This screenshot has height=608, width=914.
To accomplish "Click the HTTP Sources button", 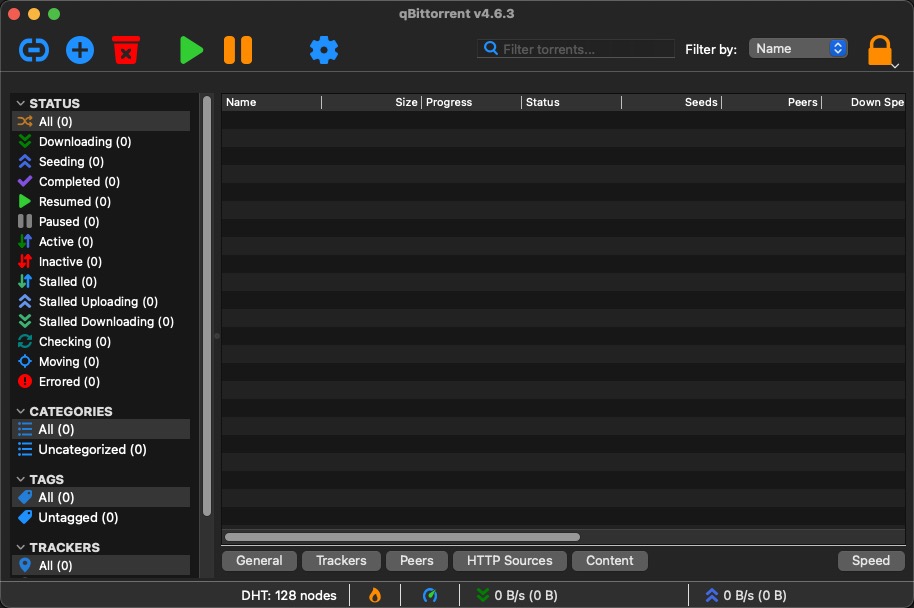I will pyautogui.click(x=510, y=560).
